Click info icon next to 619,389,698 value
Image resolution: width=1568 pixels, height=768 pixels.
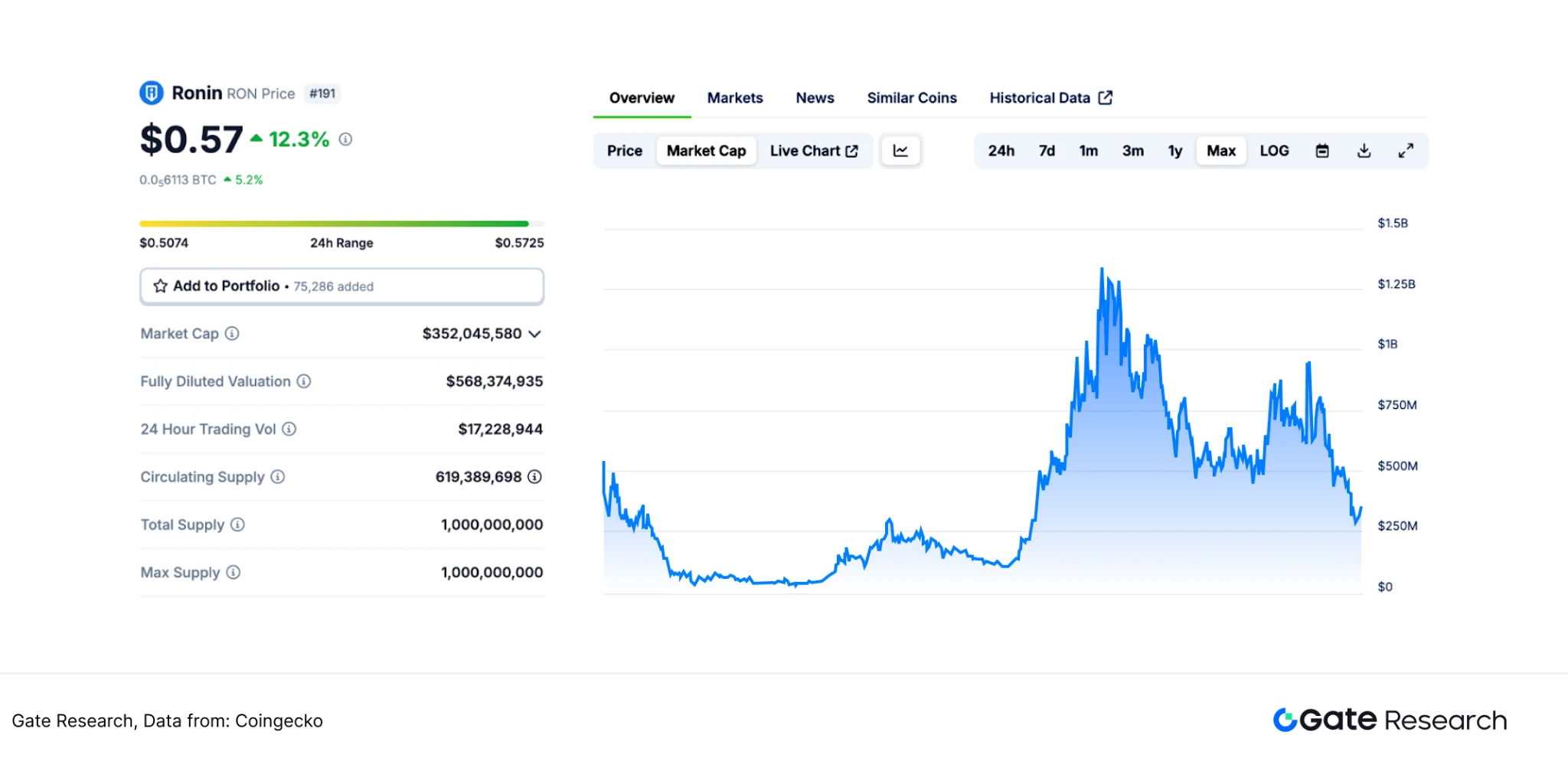pyautogui.click(x=535, y=477)
